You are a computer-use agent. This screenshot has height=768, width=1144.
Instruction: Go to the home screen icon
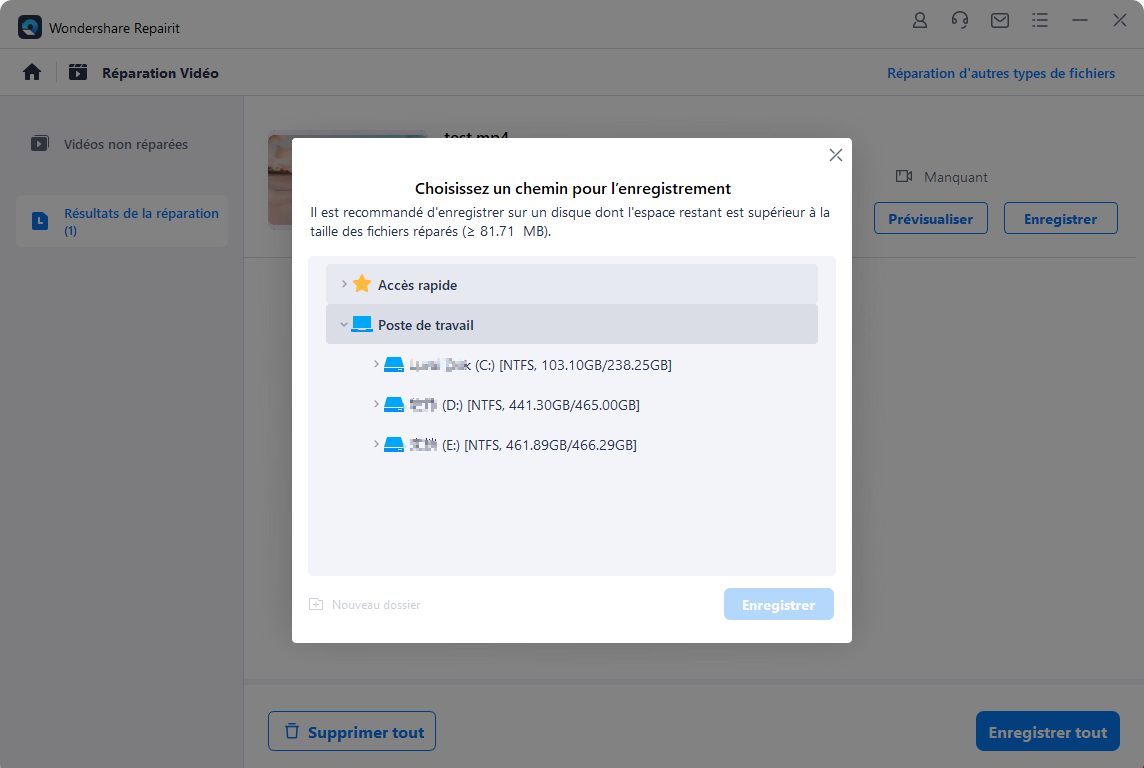pos(32,72)
